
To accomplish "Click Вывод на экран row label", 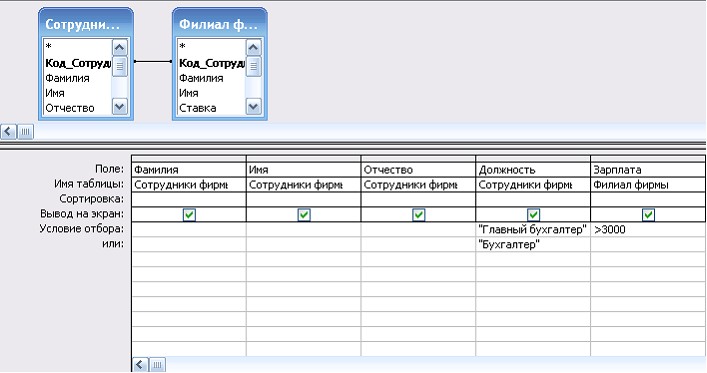I will [x=82, y=213].
